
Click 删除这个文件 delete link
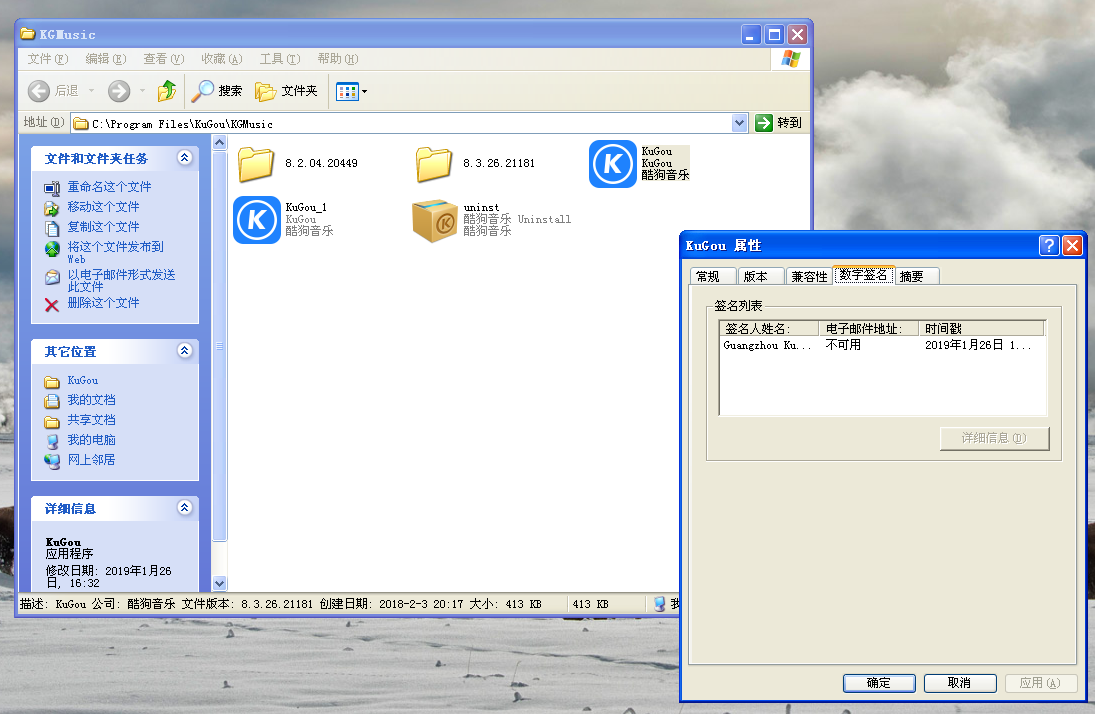pos(103,303)
